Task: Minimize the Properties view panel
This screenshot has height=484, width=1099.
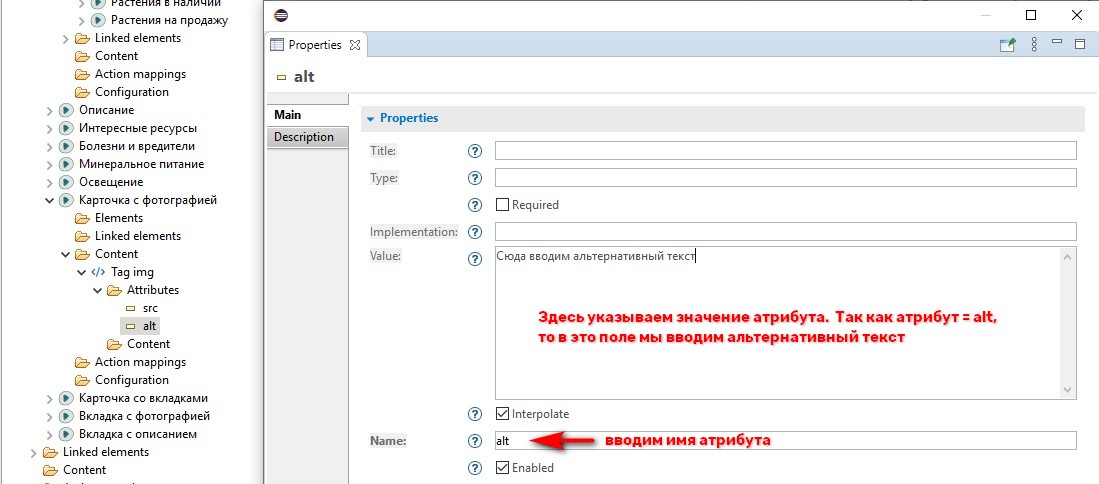Action: (1058, 42)
